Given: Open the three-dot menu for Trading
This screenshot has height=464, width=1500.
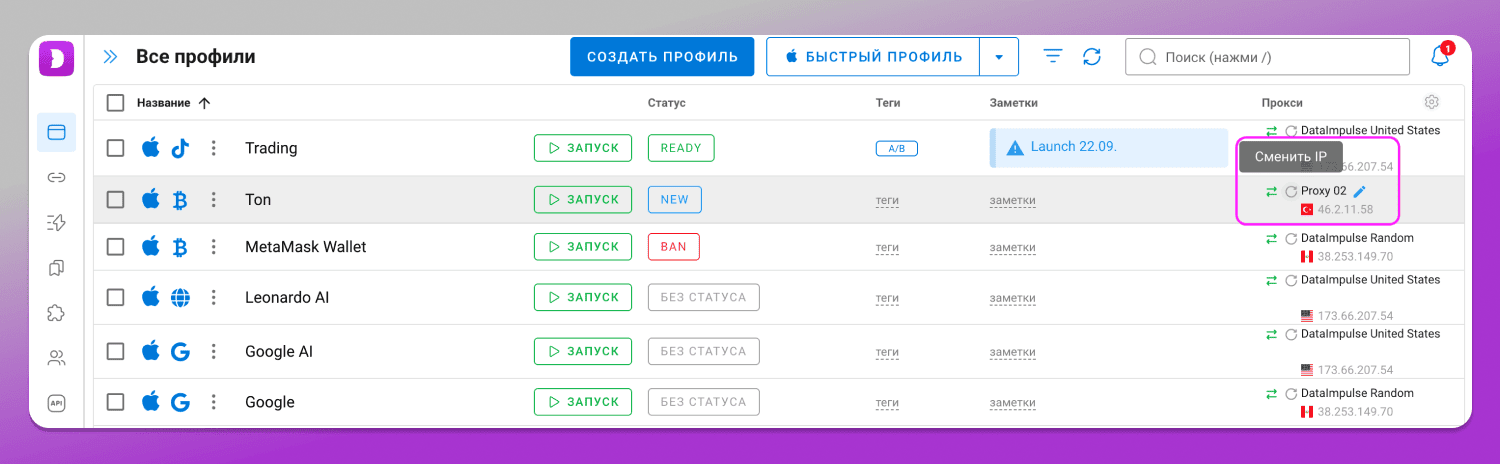Looking at the screenshot, I should (x=213, y=148).
